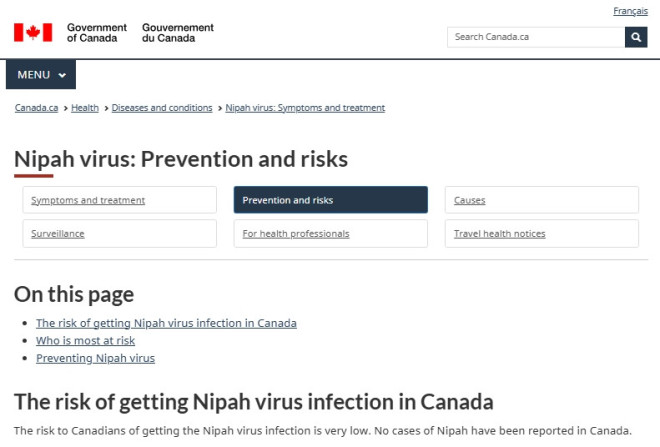Open the Surveillance tab
This screenshot has height=447, width=660.
[57, 234]
